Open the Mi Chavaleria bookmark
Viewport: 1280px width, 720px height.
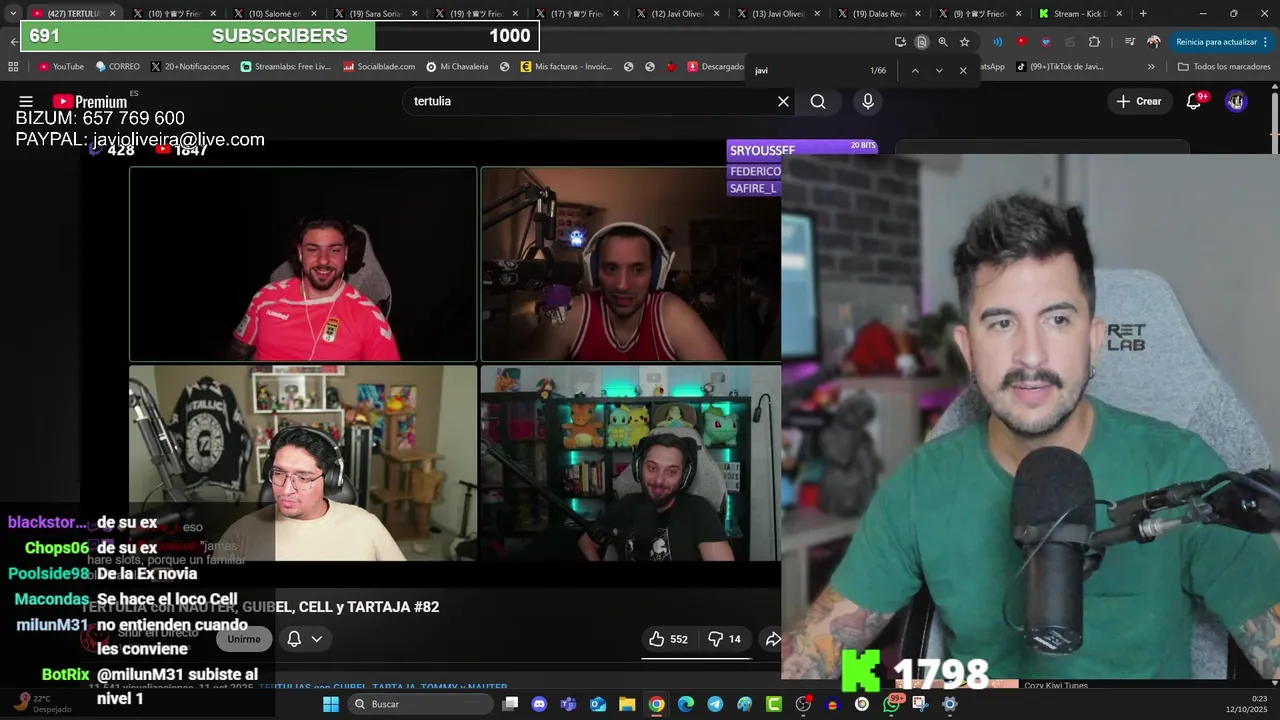coord(457,67)
